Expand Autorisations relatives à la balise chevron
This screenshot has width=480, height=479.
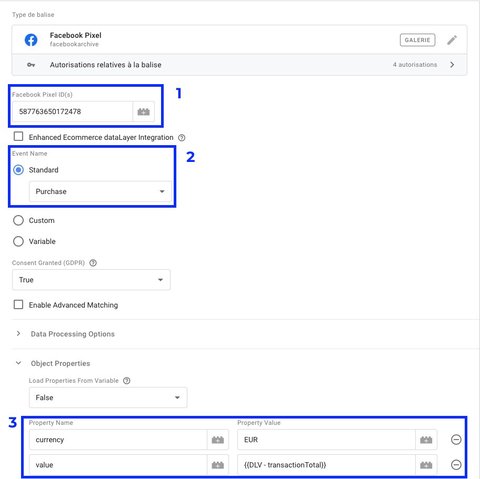(452, 65)
